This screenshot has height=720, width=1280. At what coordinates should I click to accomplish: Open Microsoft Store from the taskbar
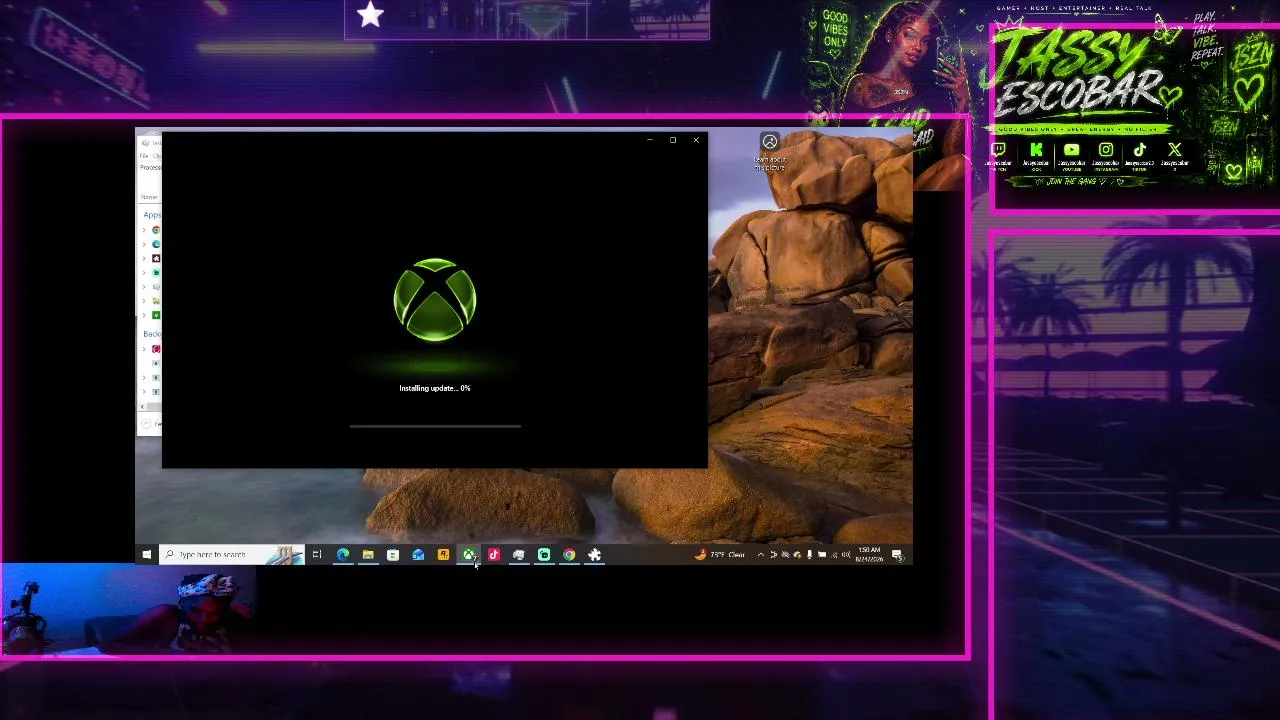click(393, 555)
